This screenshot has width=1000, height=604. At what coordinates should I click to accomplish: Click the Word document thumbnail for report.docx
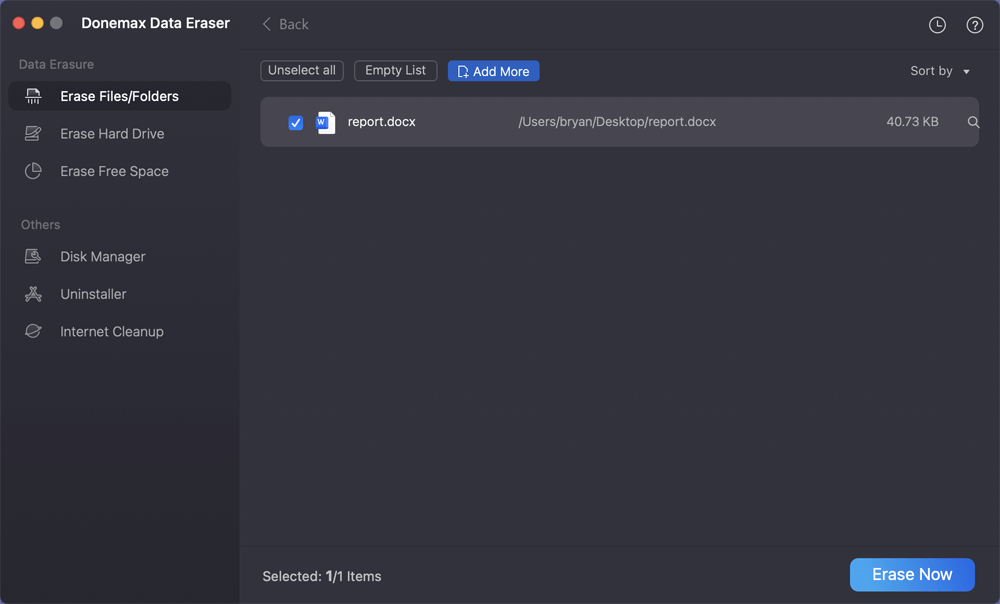pos(323,121)
